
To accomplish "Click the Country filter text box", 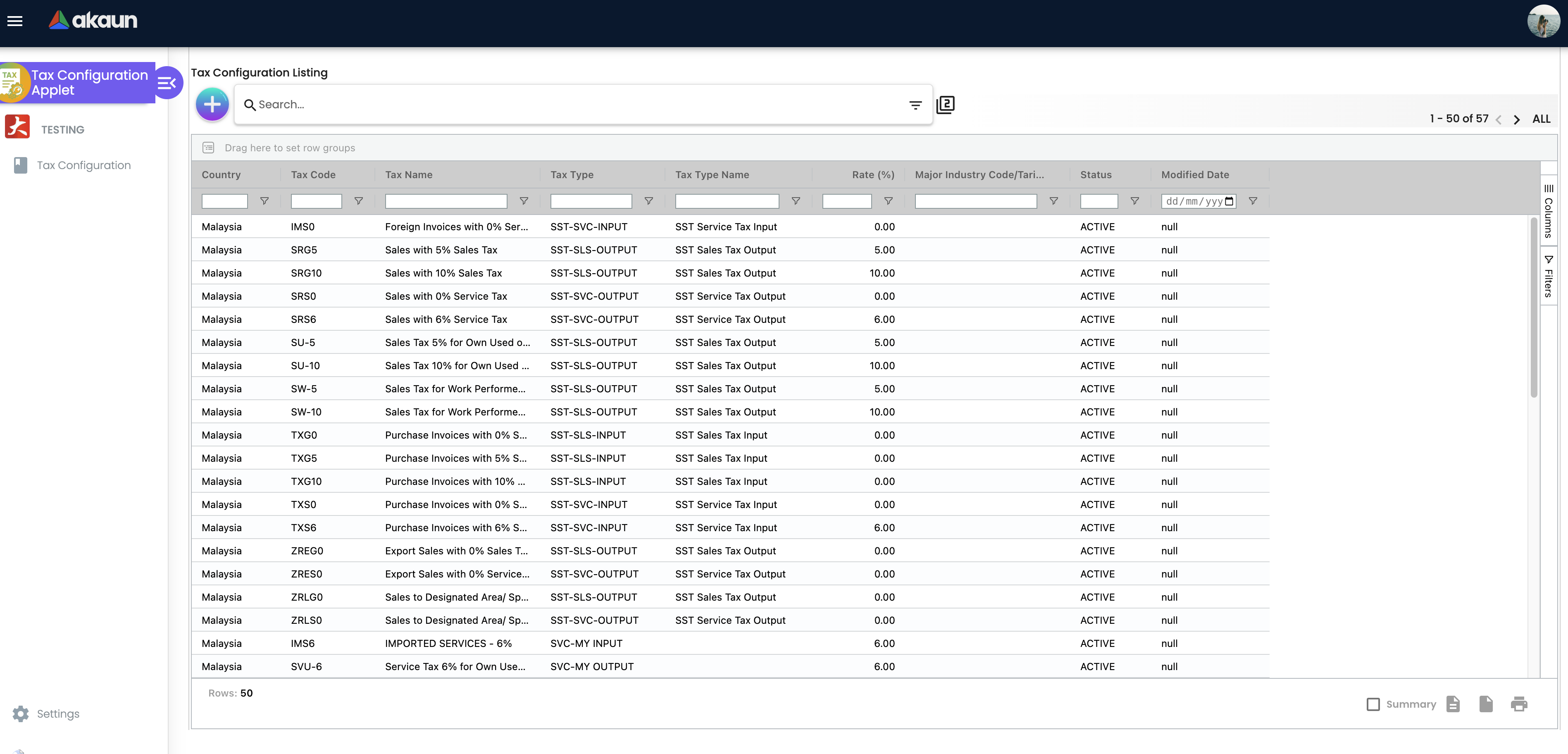I will pyautogui.click(x=224, y=201).
